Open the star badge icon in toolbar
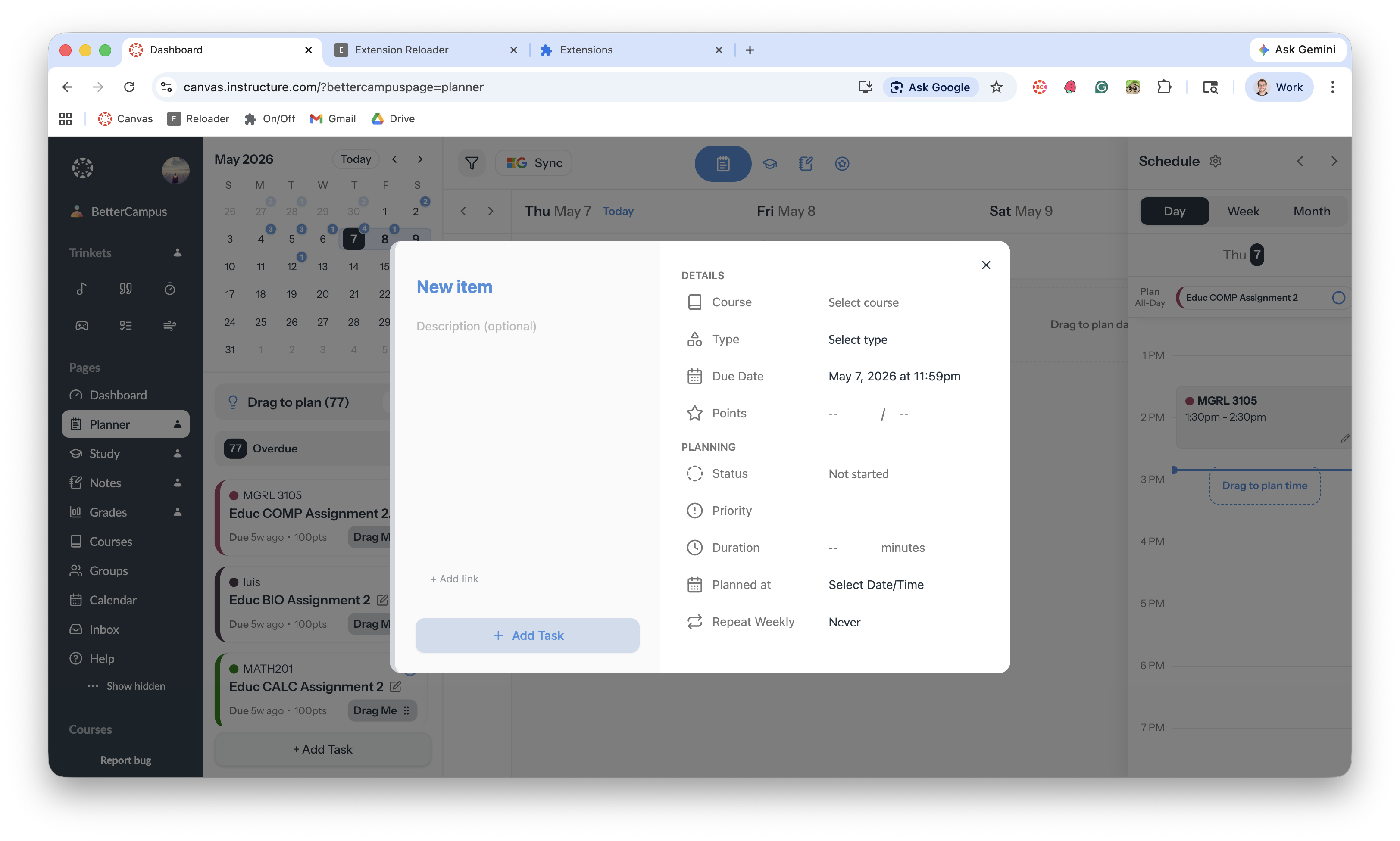 coord(842,164)
